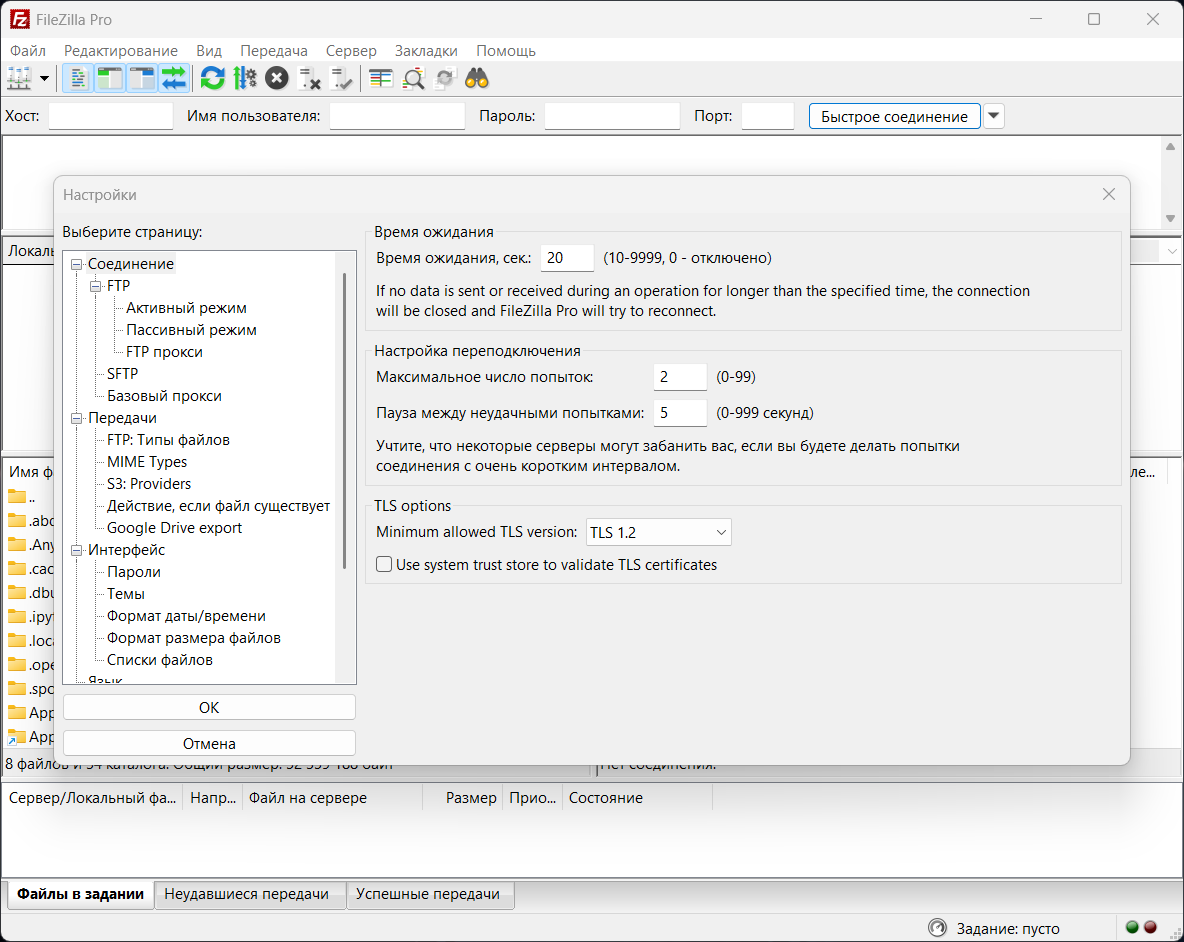Toggle the message log display icon
This screenshot has height=942, width=1184.
click(x=77, y=78)
